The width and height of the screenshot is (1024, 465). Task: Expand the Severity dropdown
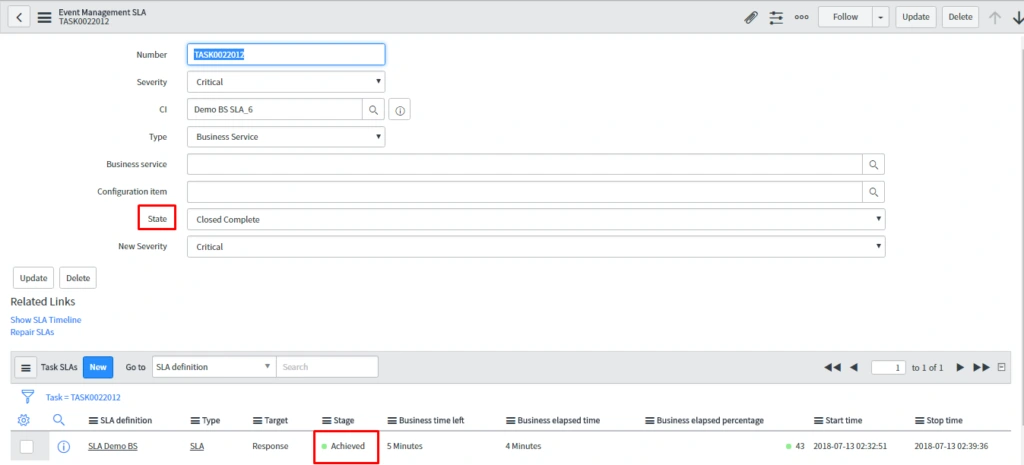coord(286,82)
